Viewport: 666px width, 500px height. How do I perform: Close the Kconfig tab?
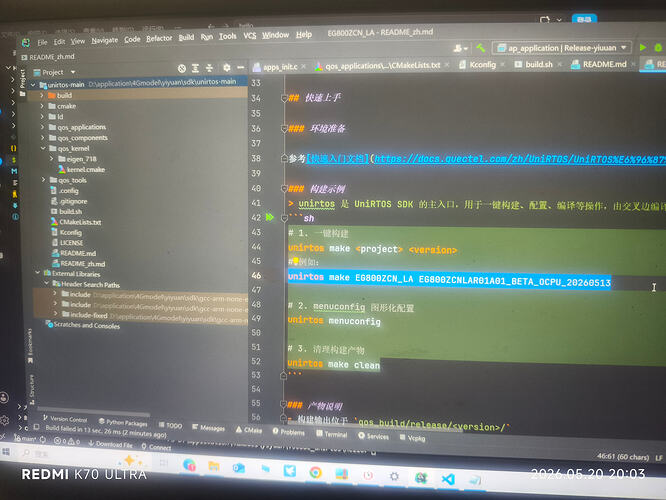[502, 65]
